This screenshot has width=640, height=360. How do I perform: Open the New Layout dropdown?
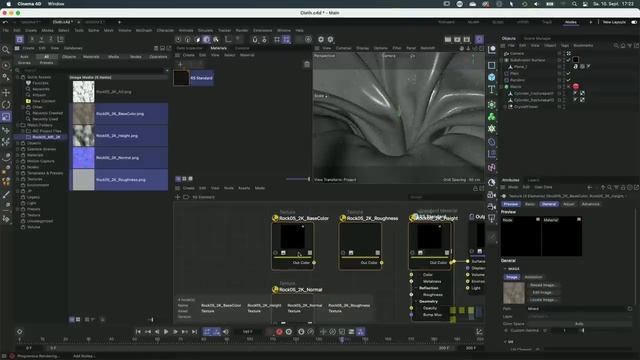[614, 22]
